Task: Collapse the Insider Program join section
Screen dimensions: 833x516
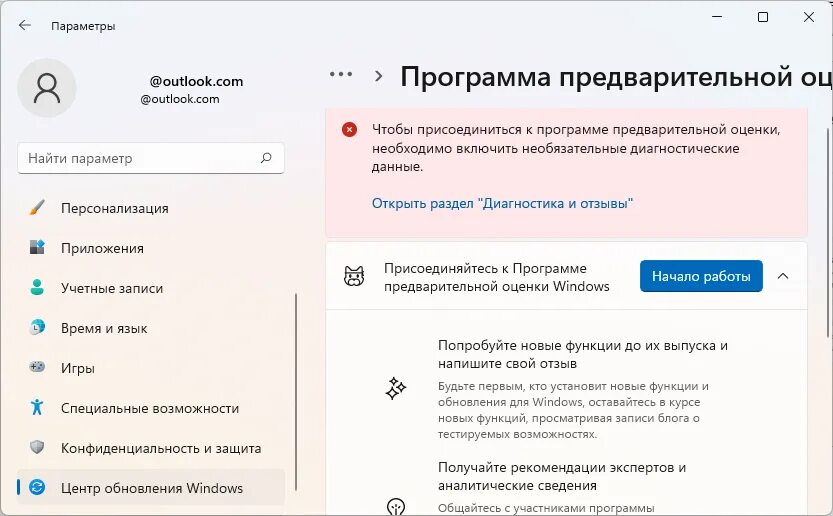Action: [x=783, y=276]
